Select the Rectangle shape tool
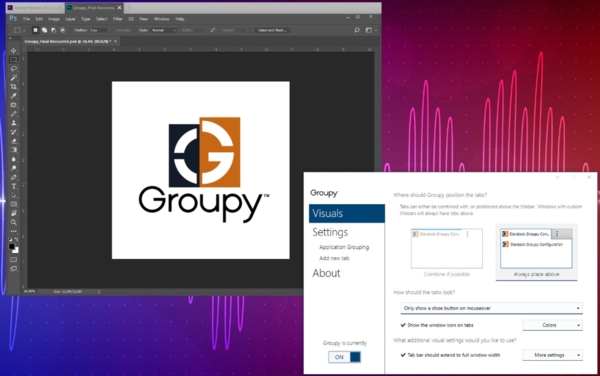Screen dimensions: 600x376 point(14,204)
